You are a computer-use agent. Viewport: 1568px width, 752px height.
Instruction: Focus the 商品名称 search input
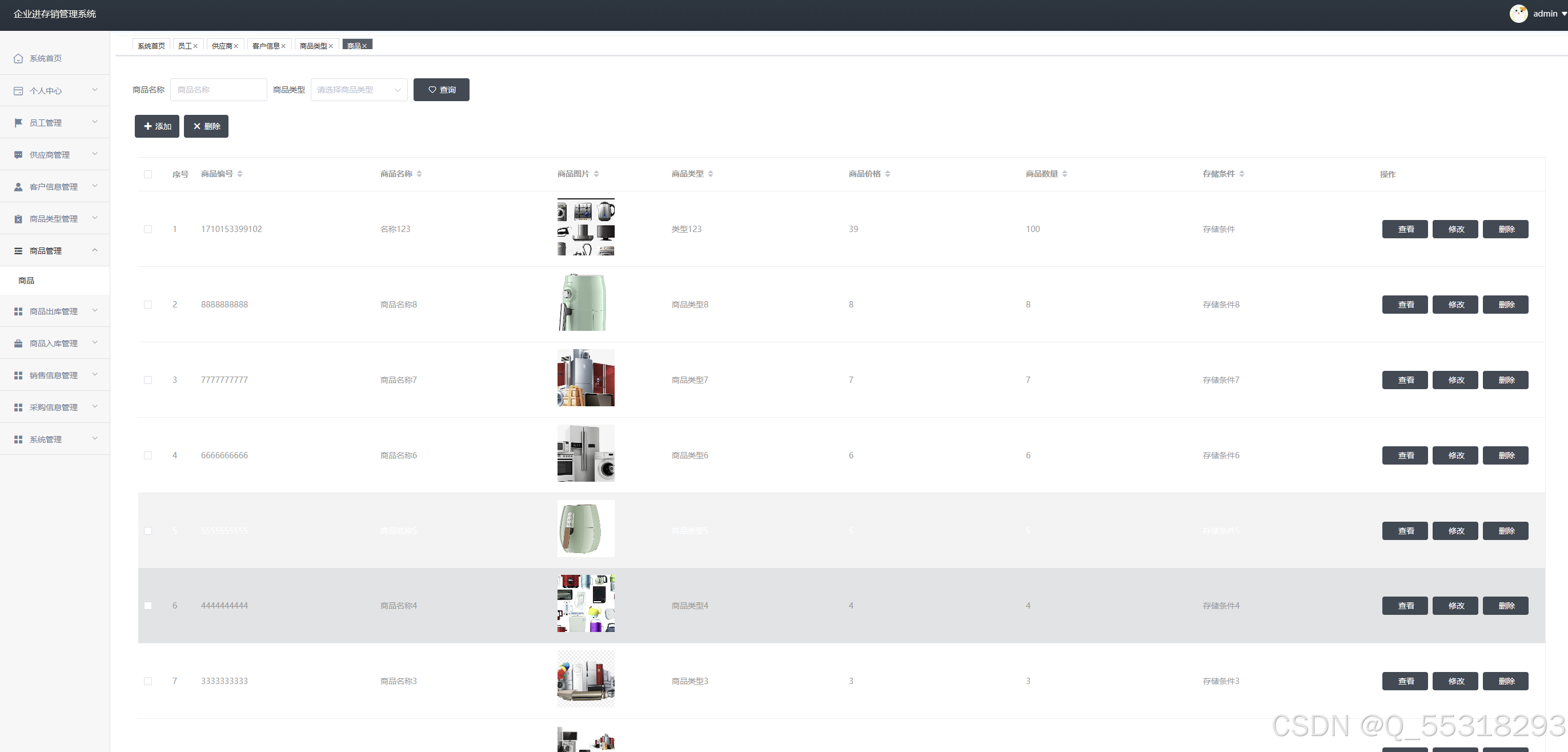coord(218,90)
